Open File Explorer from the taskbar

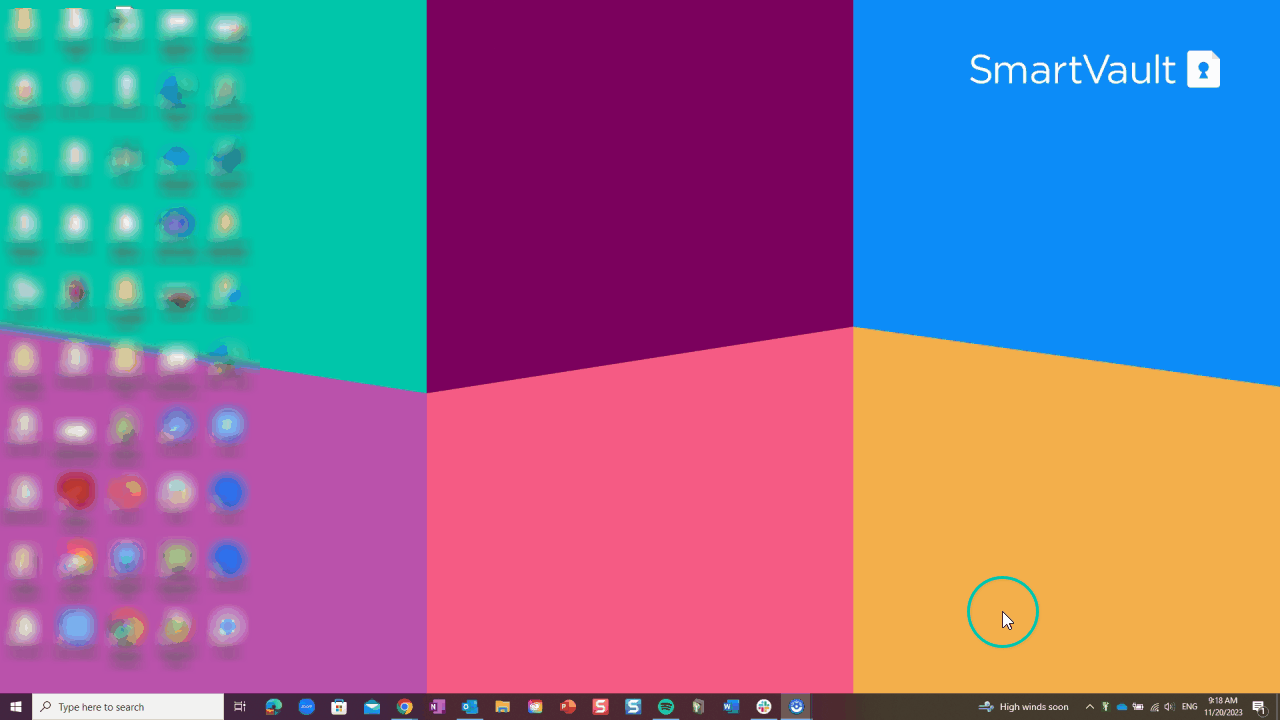[x=503, y=707]
